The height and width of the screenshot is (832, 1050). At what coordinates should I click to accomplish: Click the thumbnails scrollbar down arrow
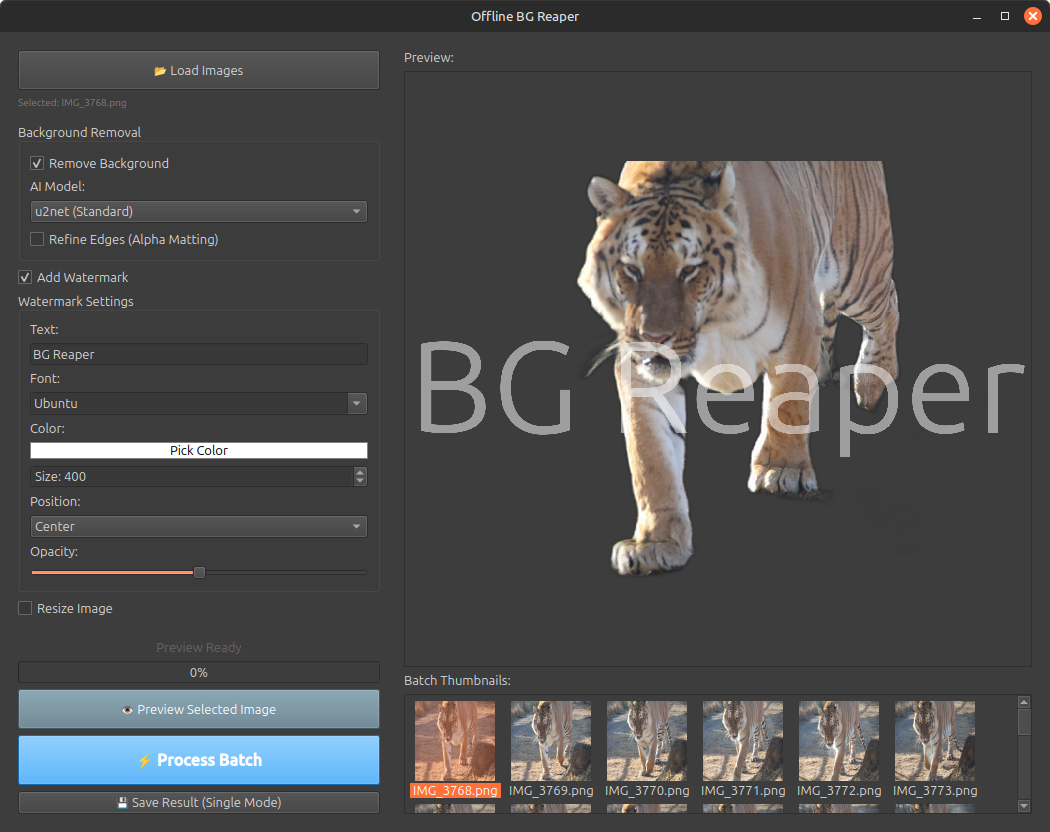[1024, 806]
